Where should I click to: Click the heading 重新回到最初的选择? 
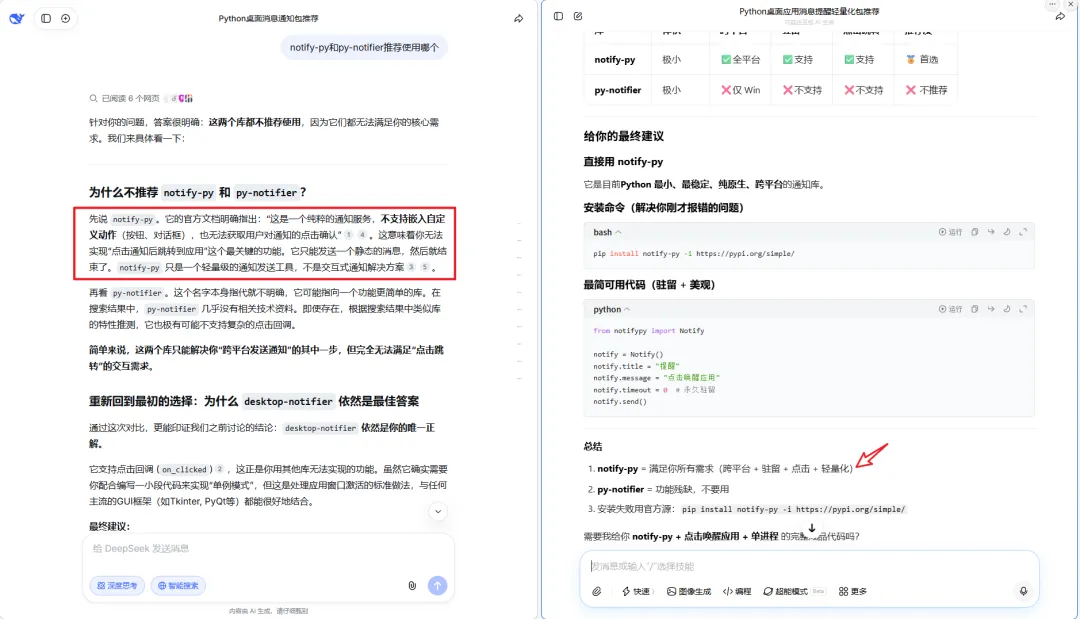253,401
